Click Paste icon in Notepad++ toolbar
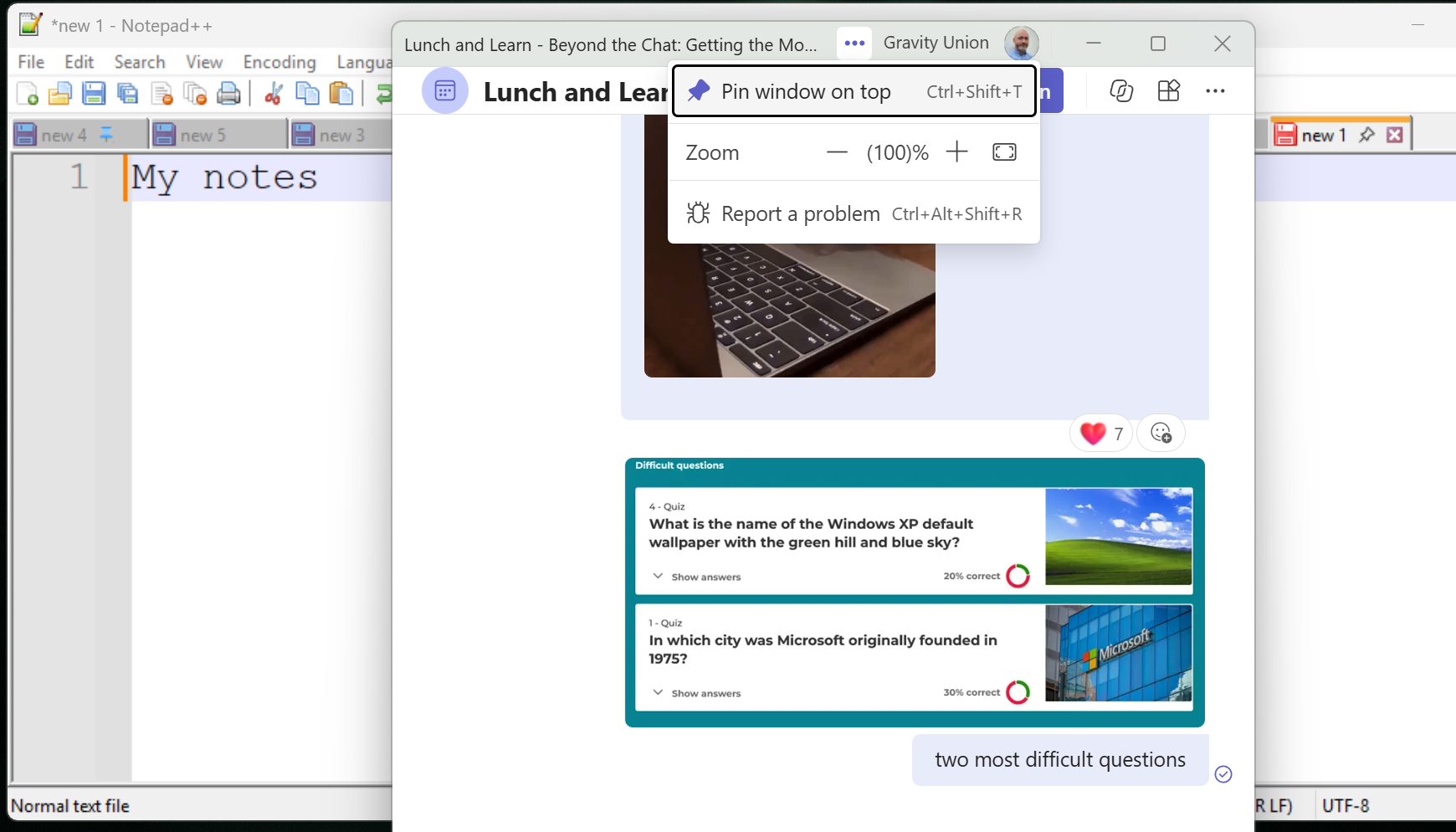Viewport: 1456px width, 832px height. (x=341, y=94)
